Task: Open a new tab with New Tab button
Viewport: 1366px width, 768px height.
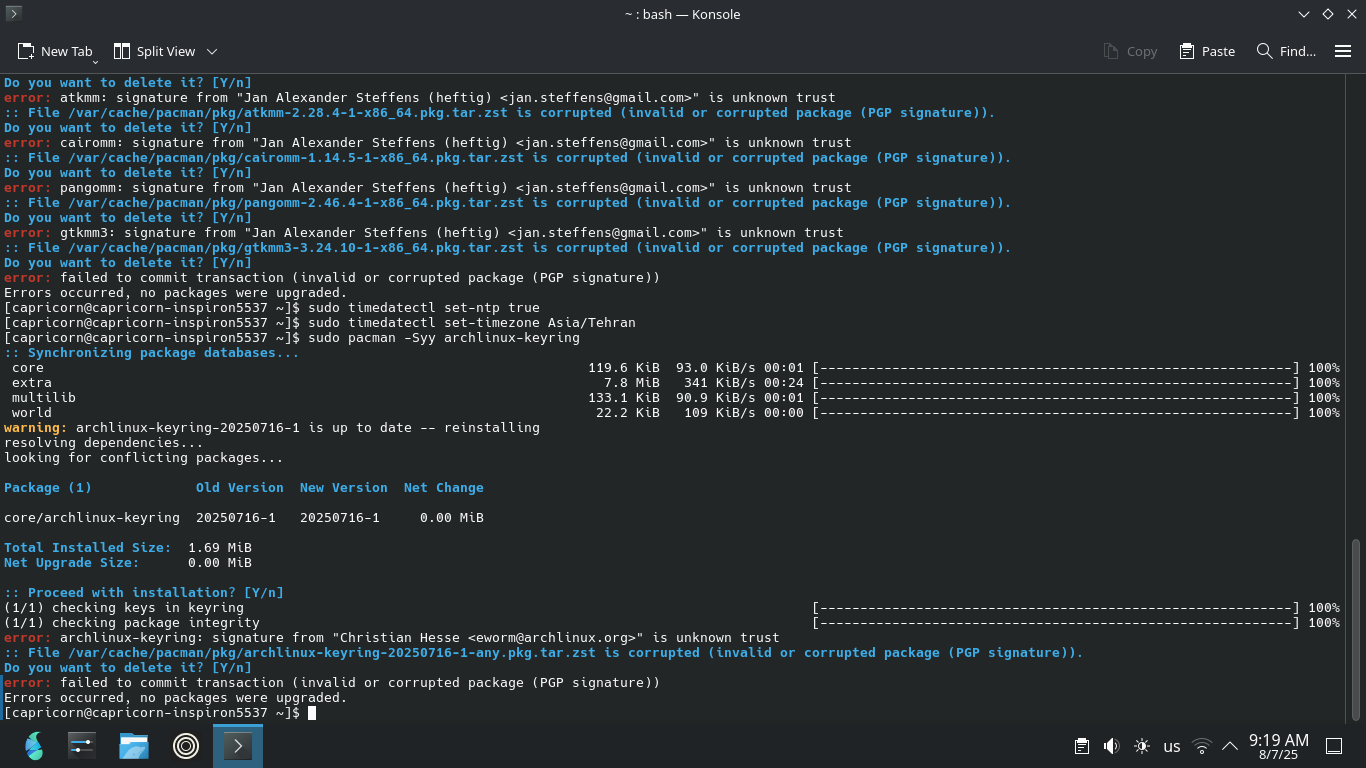Action: tap(55, 51)
